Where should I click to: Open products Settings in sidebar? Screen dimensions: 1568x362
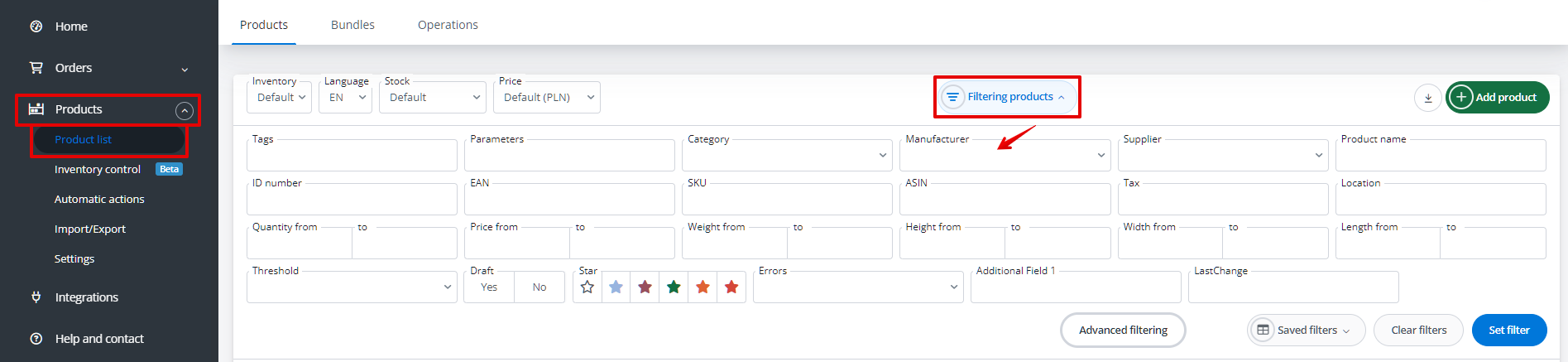[x=74, y=258]
